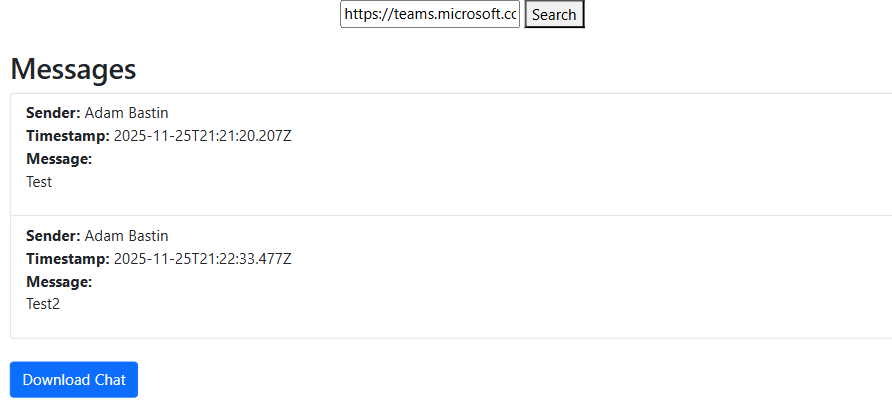The image size is (892, 405).
Task: Click the divider line between the two messages
Action: tap(450, 215)
